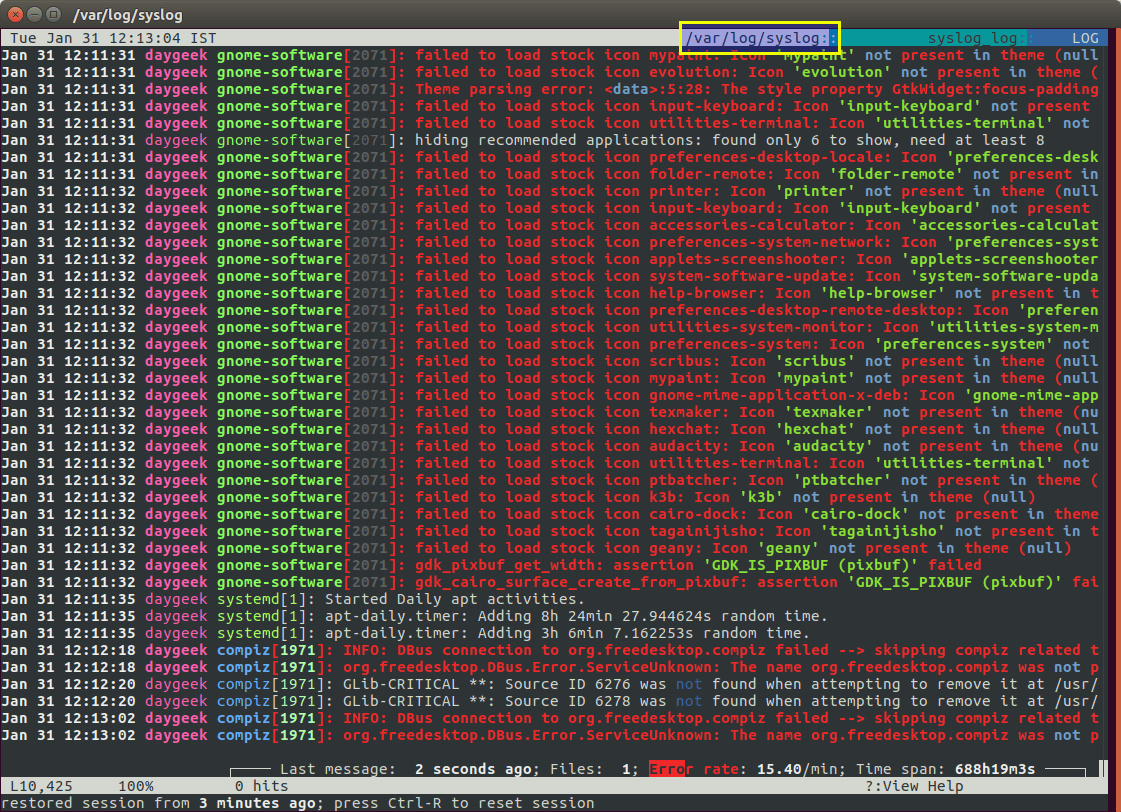The image size is (1121, 812).
Task: Click the Tue Jan 31 12:13:04 IST clock
Action: click(109, 38)
